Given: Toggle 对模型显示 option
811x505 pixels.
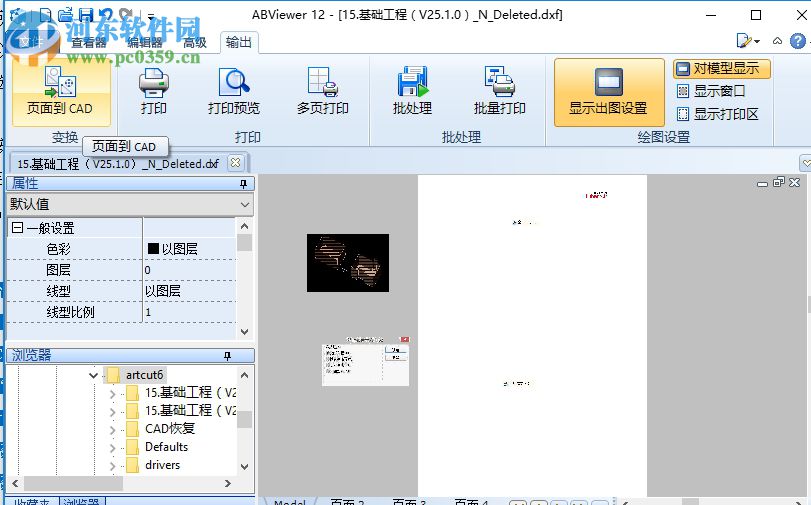Looking at the screenshot, I should click(x=722, y=68).
